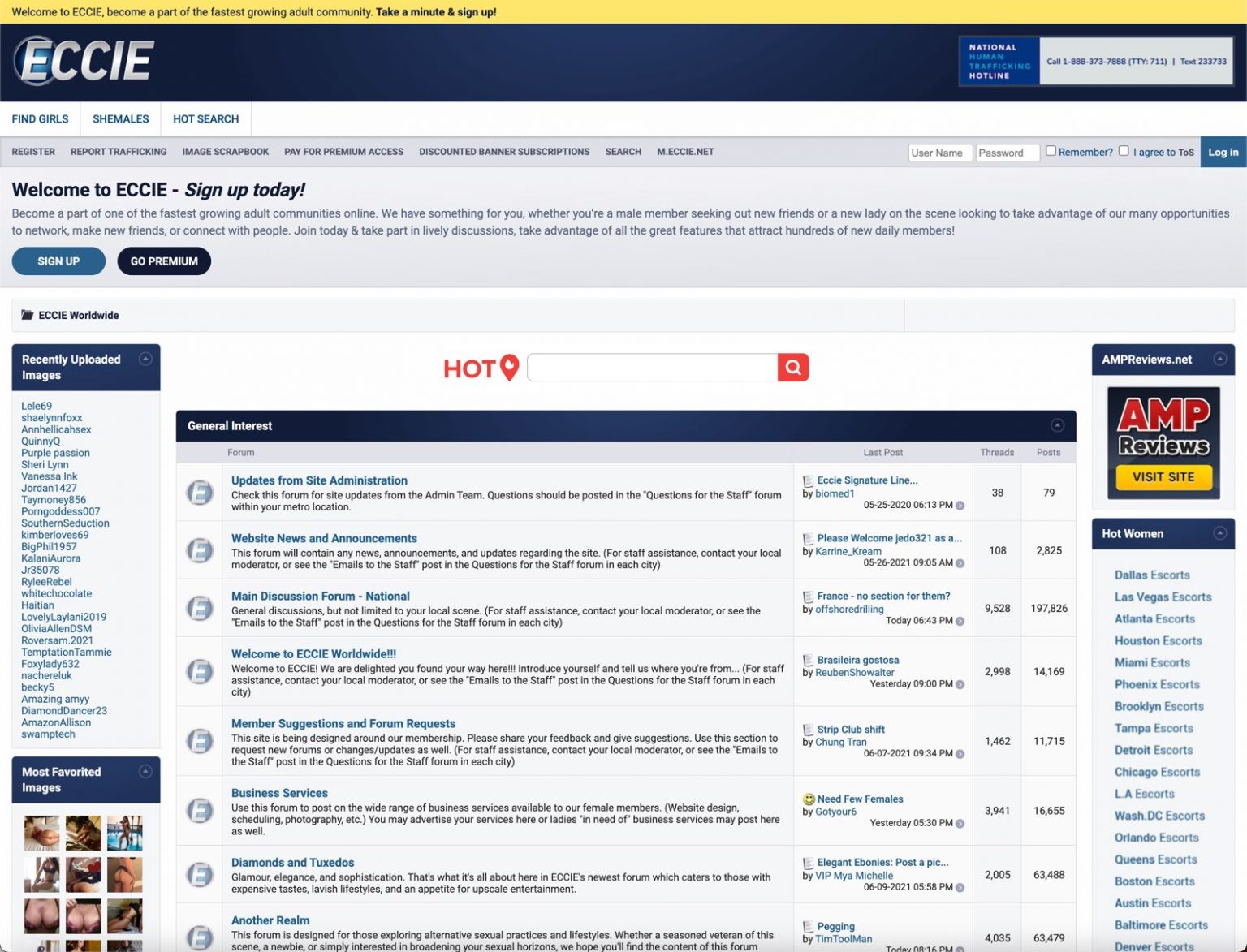Click forum icon beside Website News and Announcements
This screenshot has width=1247, height=952.
[200, 550]
